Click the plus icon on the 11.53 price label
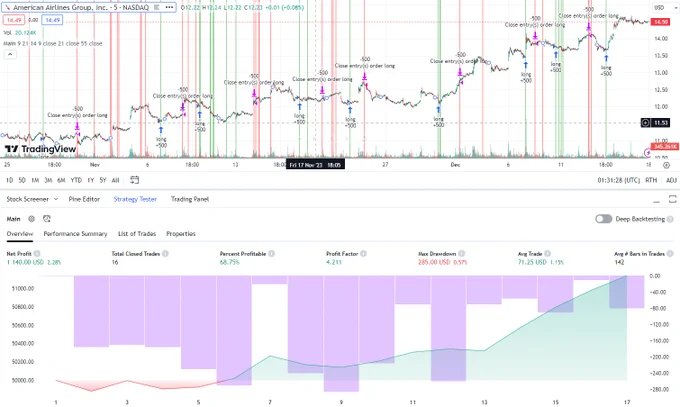Screen dimensions: 680x407 [x=645, y=123]
